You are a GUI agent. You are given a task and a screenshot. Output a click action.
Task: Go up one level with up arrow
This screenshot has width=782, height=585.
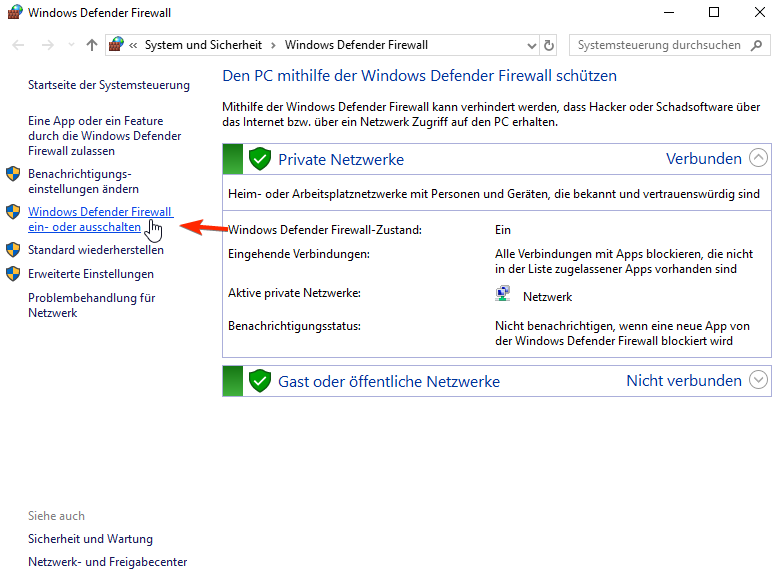point(92,45)
